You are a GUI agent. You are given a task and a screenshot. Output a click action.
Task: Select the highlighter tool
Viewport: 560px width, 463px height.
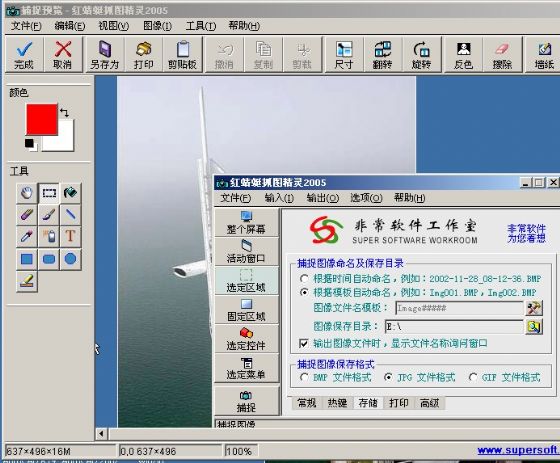coord(27,282)
